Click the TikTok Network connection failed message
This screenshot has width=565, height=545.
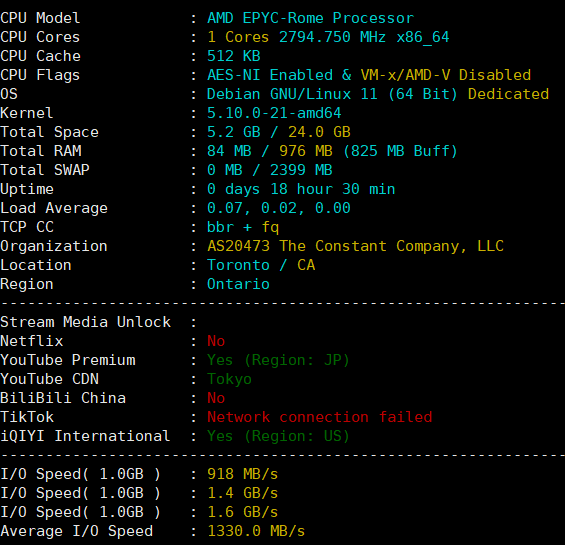point(320,417)
